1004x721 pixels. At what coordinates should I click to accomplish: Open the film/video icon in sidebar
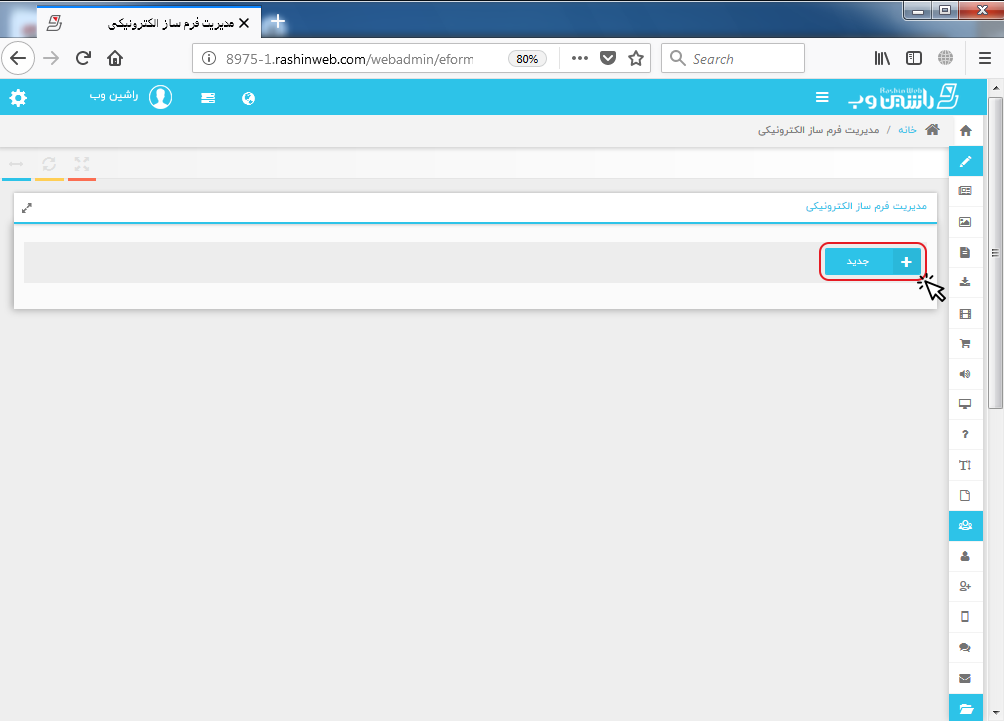coord(965,314)
